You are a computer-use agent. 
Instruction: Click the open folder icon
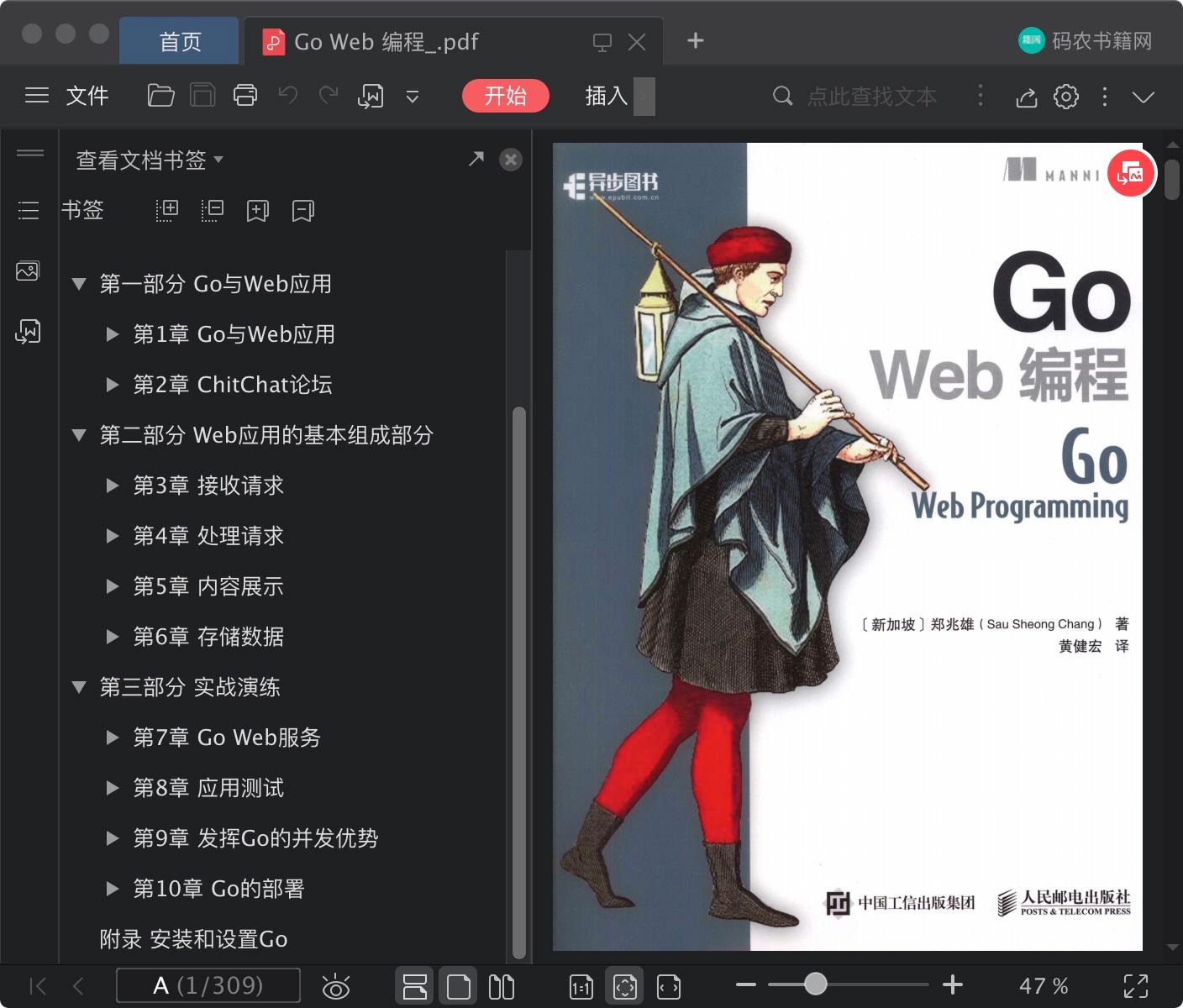click(160, 96)
